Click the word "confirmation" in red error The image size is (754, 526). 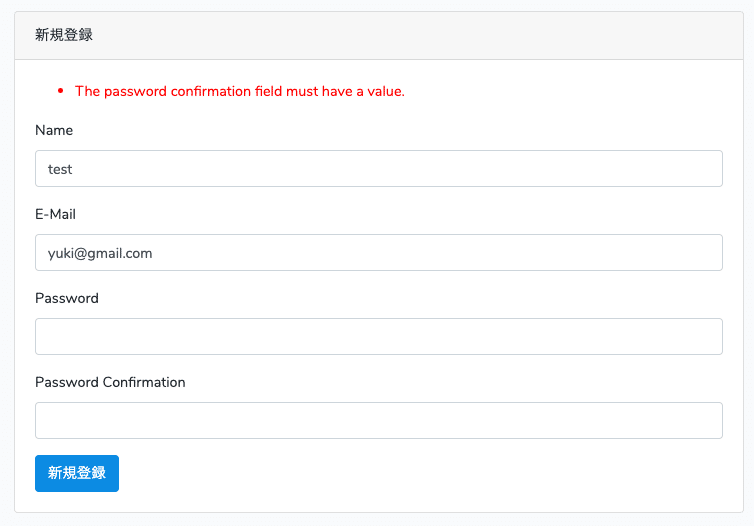[x=209, y=91]
